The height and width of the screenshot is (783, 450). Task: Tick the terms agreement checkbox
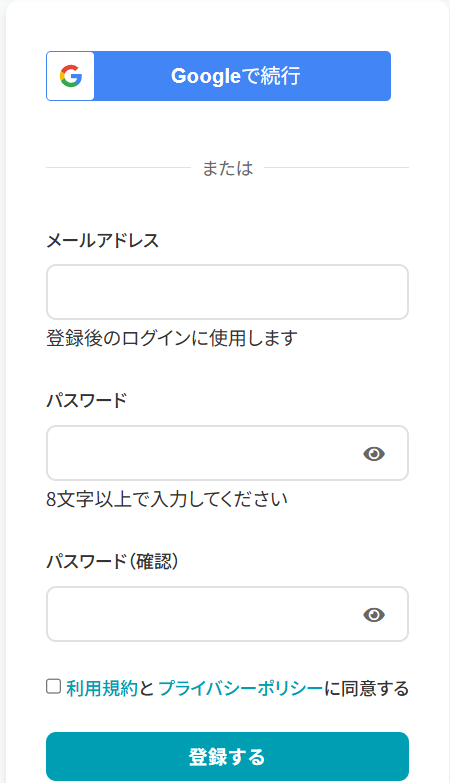click(x=53, y=686)
